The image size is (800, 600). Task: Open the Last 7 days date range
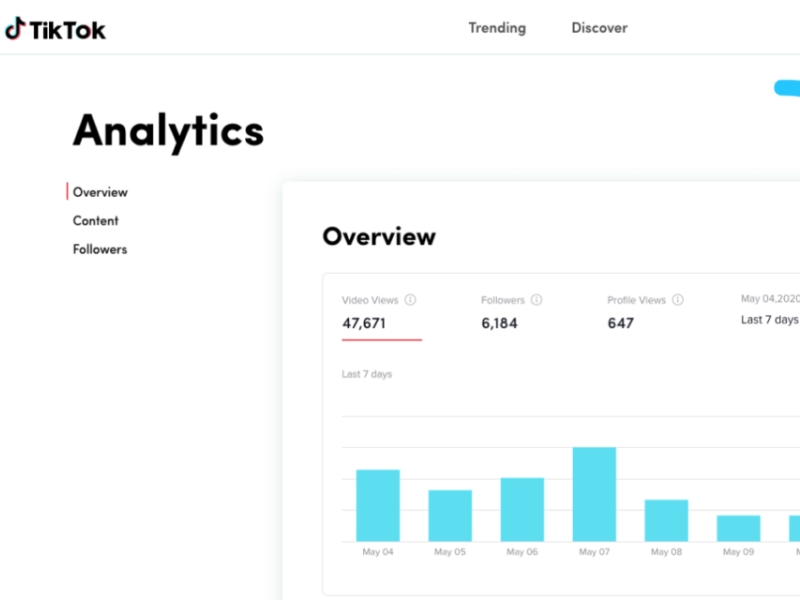(770, 320)
